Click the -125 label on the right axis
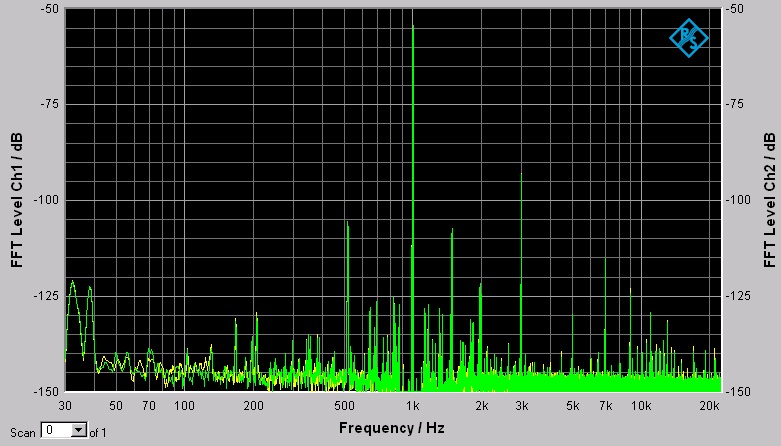The image size is (781, 446). 739,295
